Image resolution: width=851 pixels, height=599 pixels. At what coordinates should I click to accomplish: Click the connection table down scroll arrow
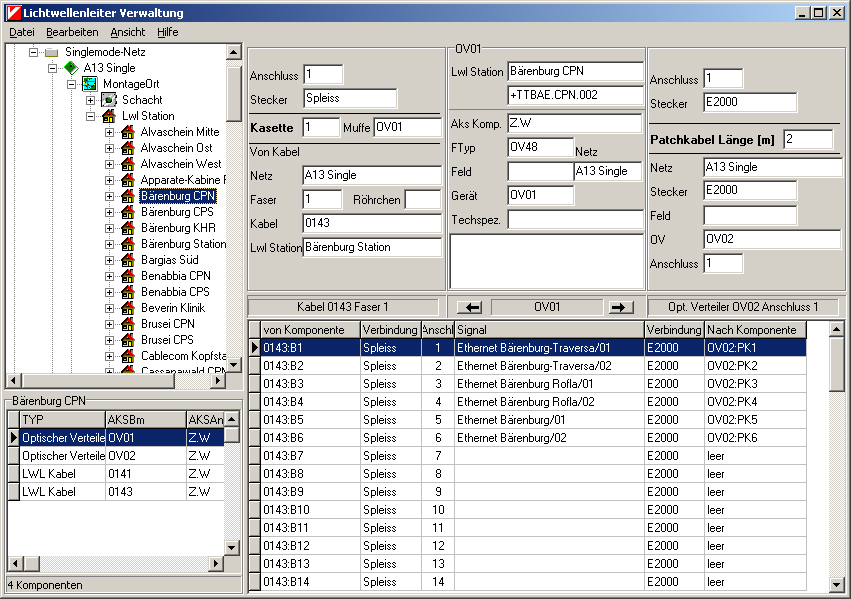(x=836, y=584)
